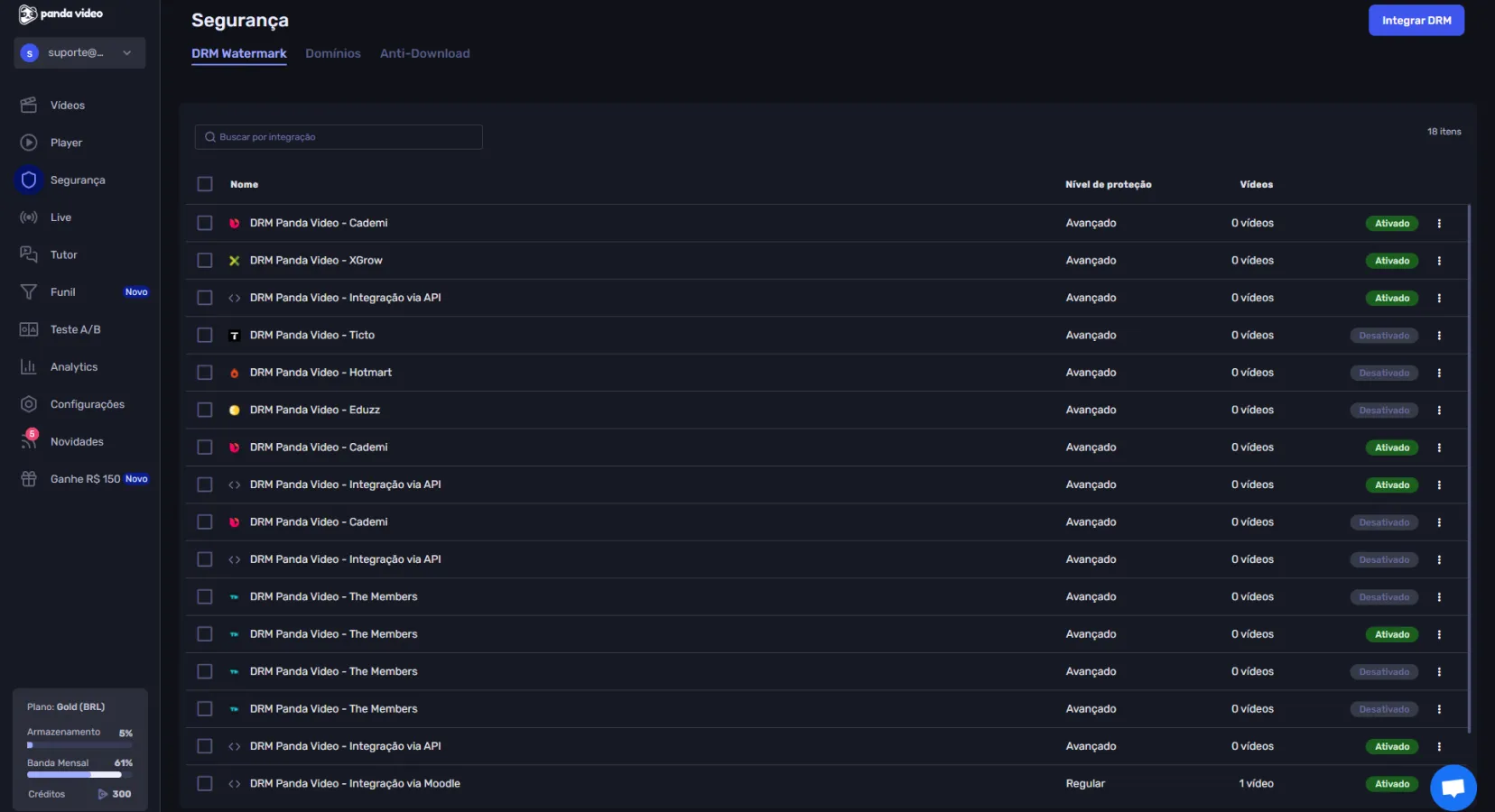
Task: Click the Créditos play icon
Action: coord(103,795)
